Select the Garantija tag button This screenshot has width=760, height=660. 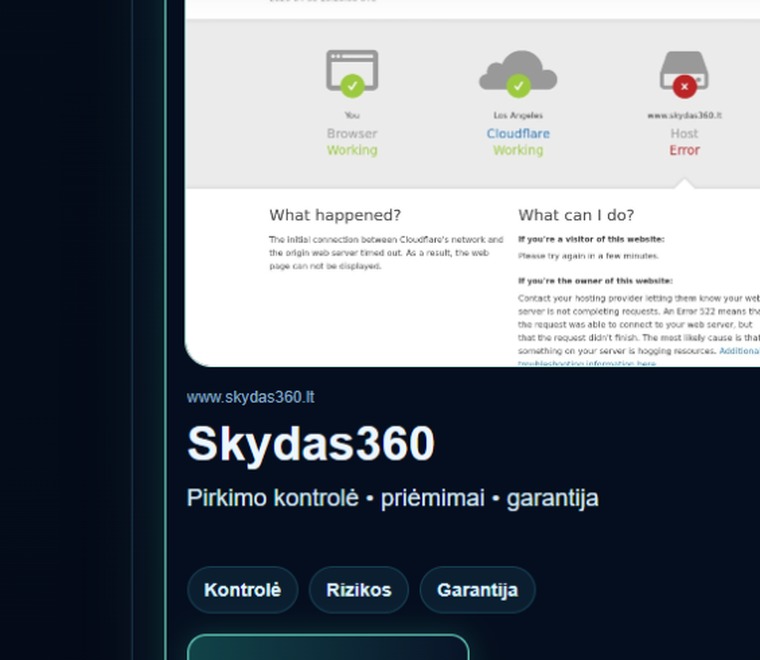477,590
